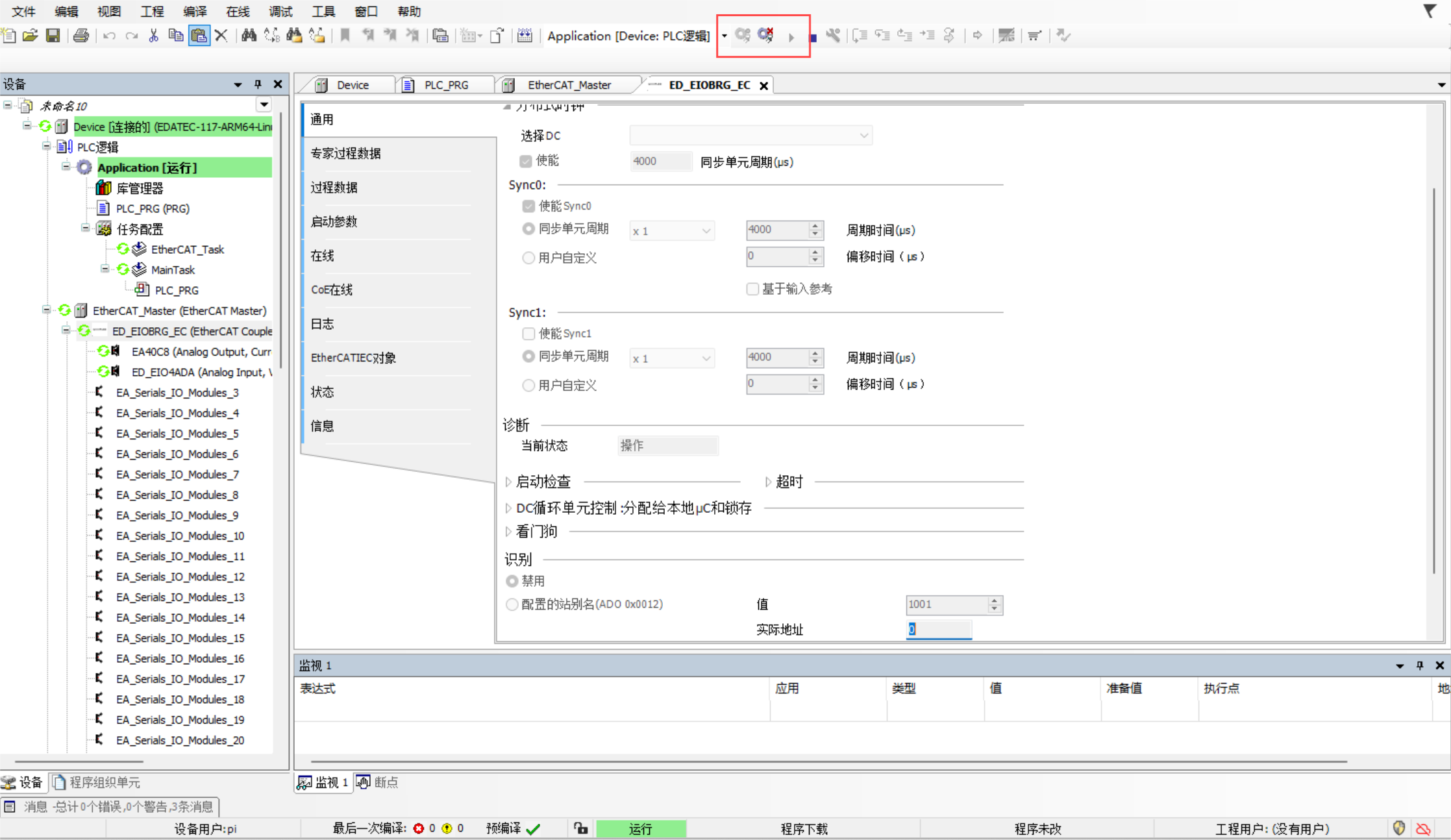
Task: Open project with the folder icon
Action: click(30, 36)
